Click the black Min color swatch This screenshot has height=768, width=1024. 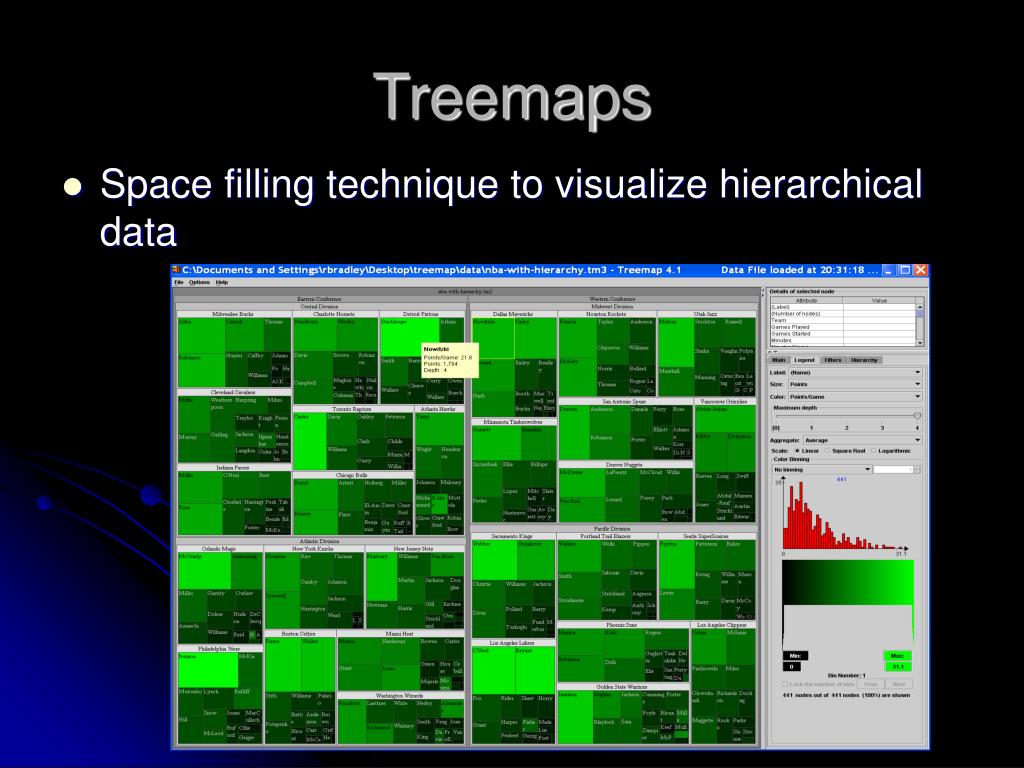click(795, 656)
